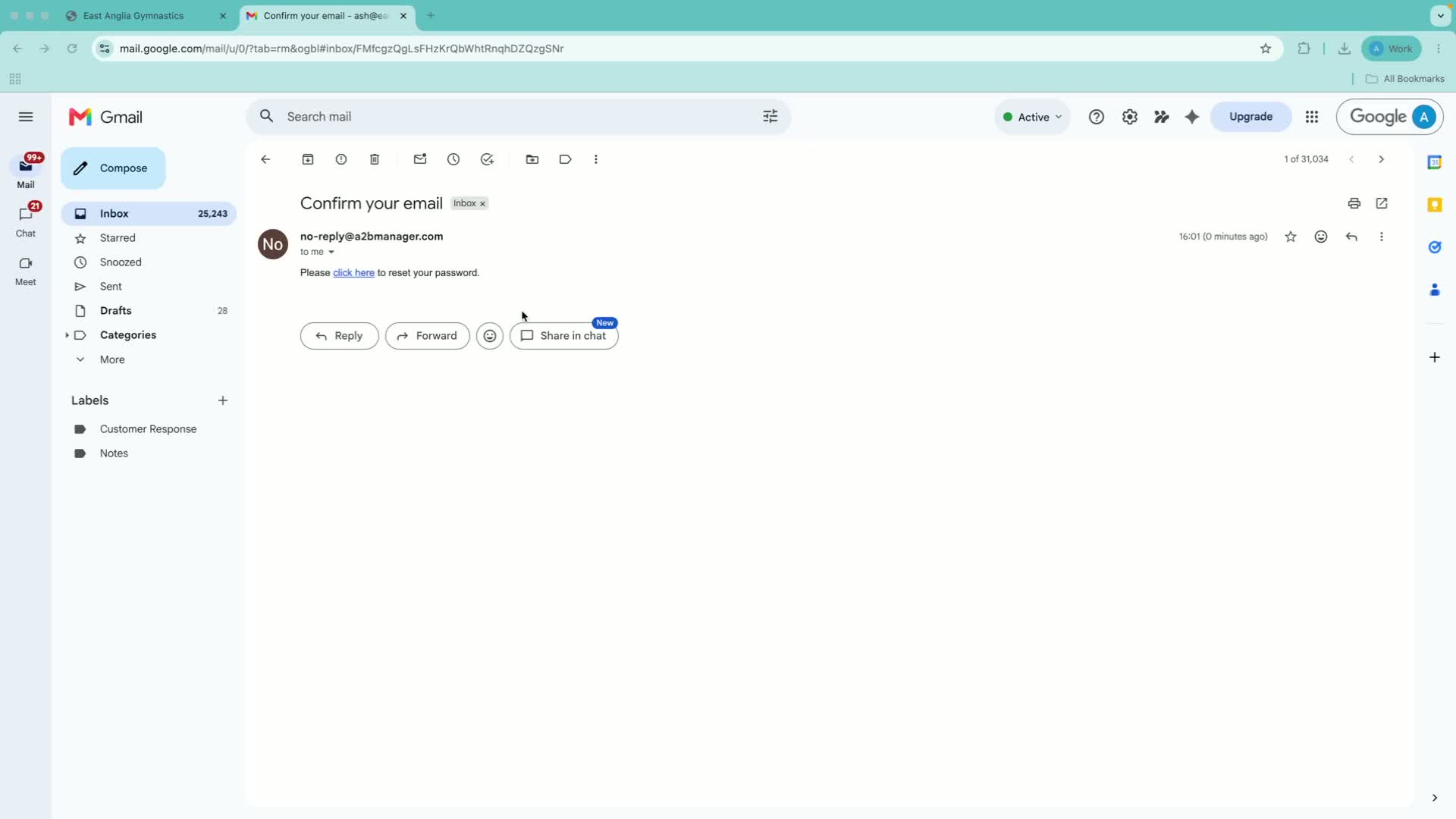Expand the Categories section in sidebar

pyautogui.click(x=67, y=335)
